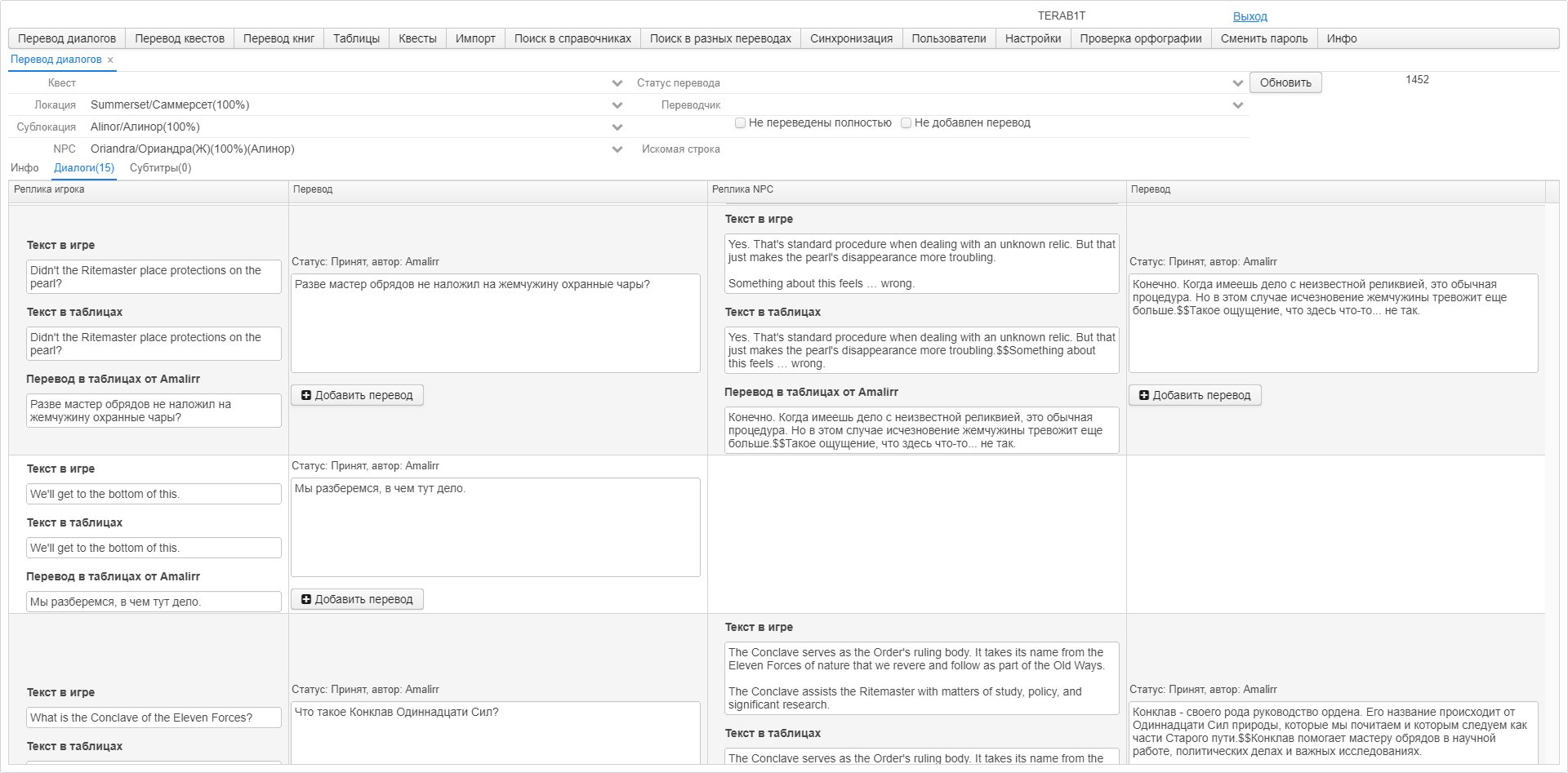Click the TERAB1T username label
Image resolution: width=1568 pixels, height=773 pixels.
coord(1062,16)
